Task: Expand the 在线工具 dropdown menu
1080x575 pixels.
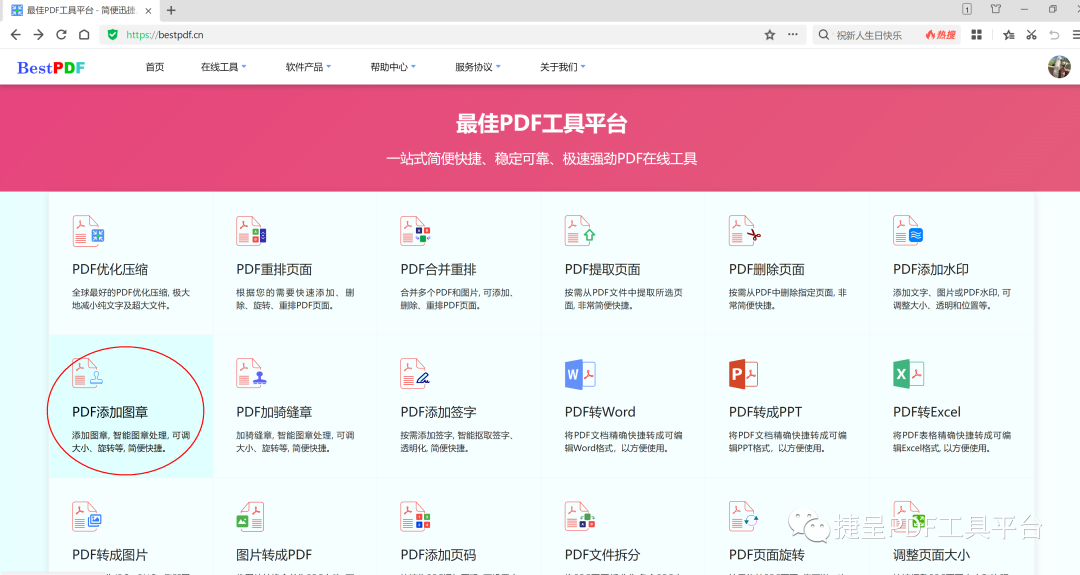Action: coord(223,67)
